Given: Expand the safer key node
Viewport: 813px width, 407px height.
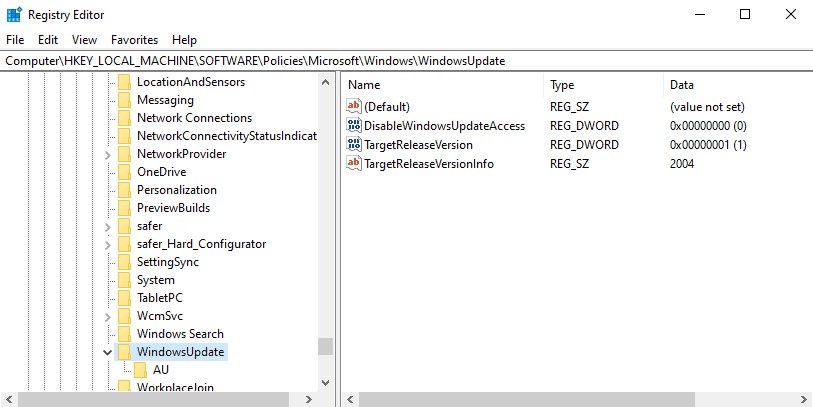Looking at the screenshot, I should 107,226.
